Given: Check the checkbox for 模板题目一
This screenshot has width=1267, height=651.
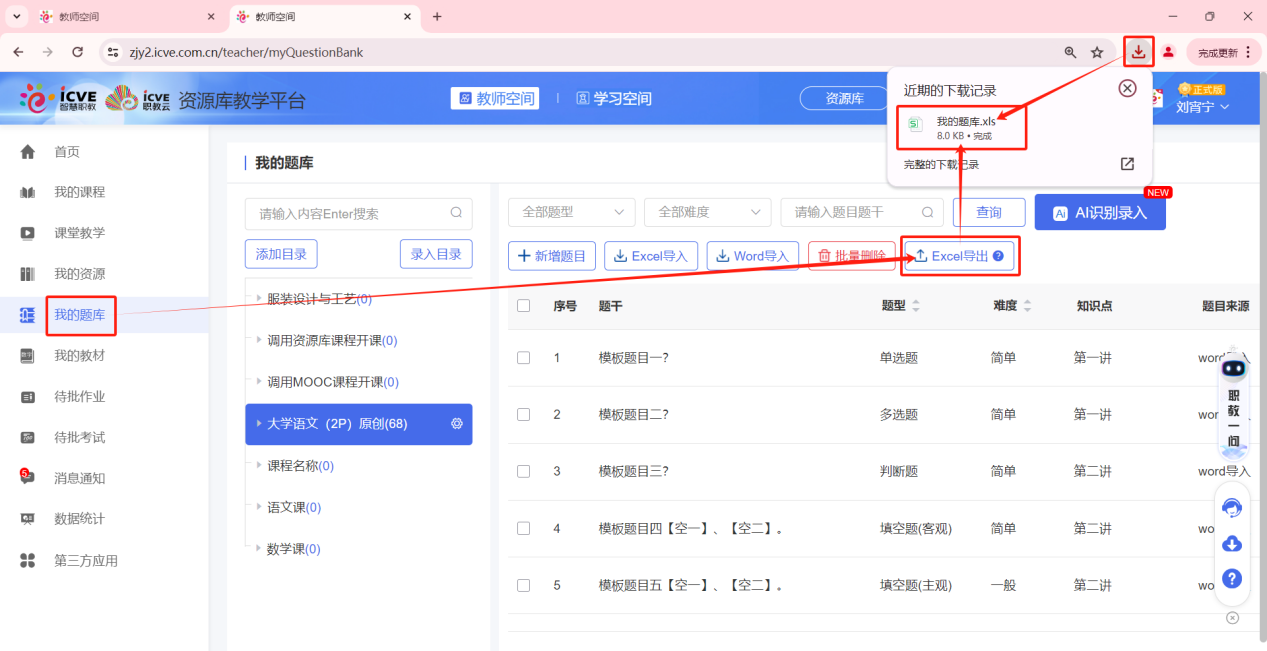Looking at the screenshot, I should click(x=523, y=357).
